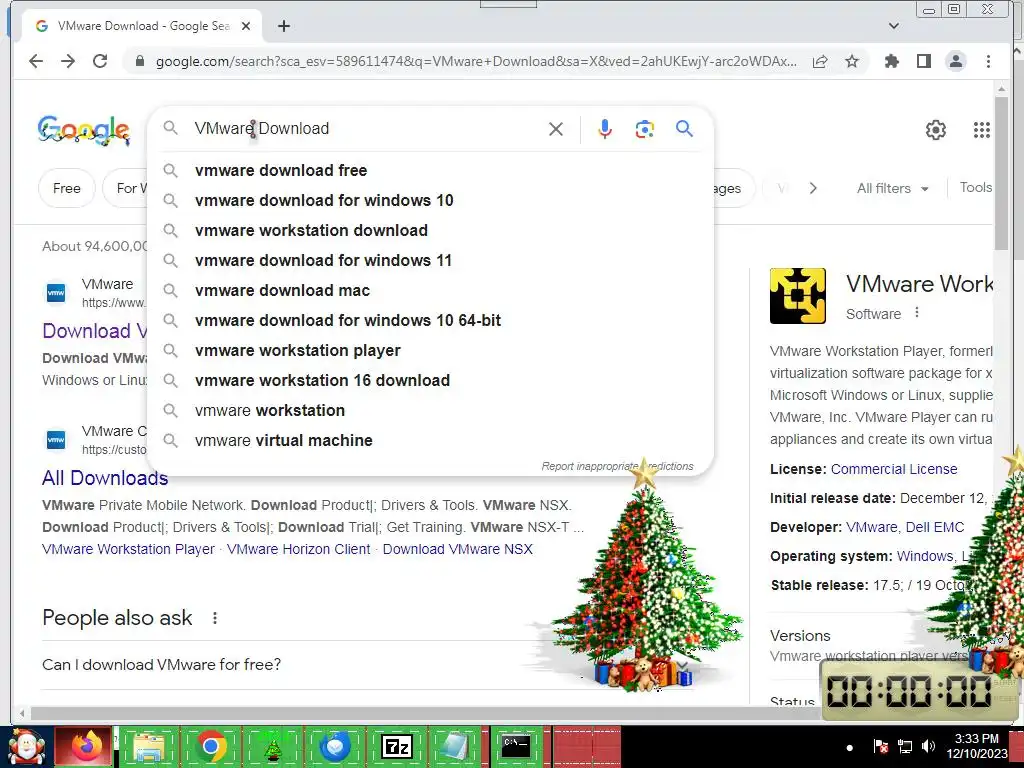
Task: Choose suggestion 'vmware download free'
Action: (430, 170)
